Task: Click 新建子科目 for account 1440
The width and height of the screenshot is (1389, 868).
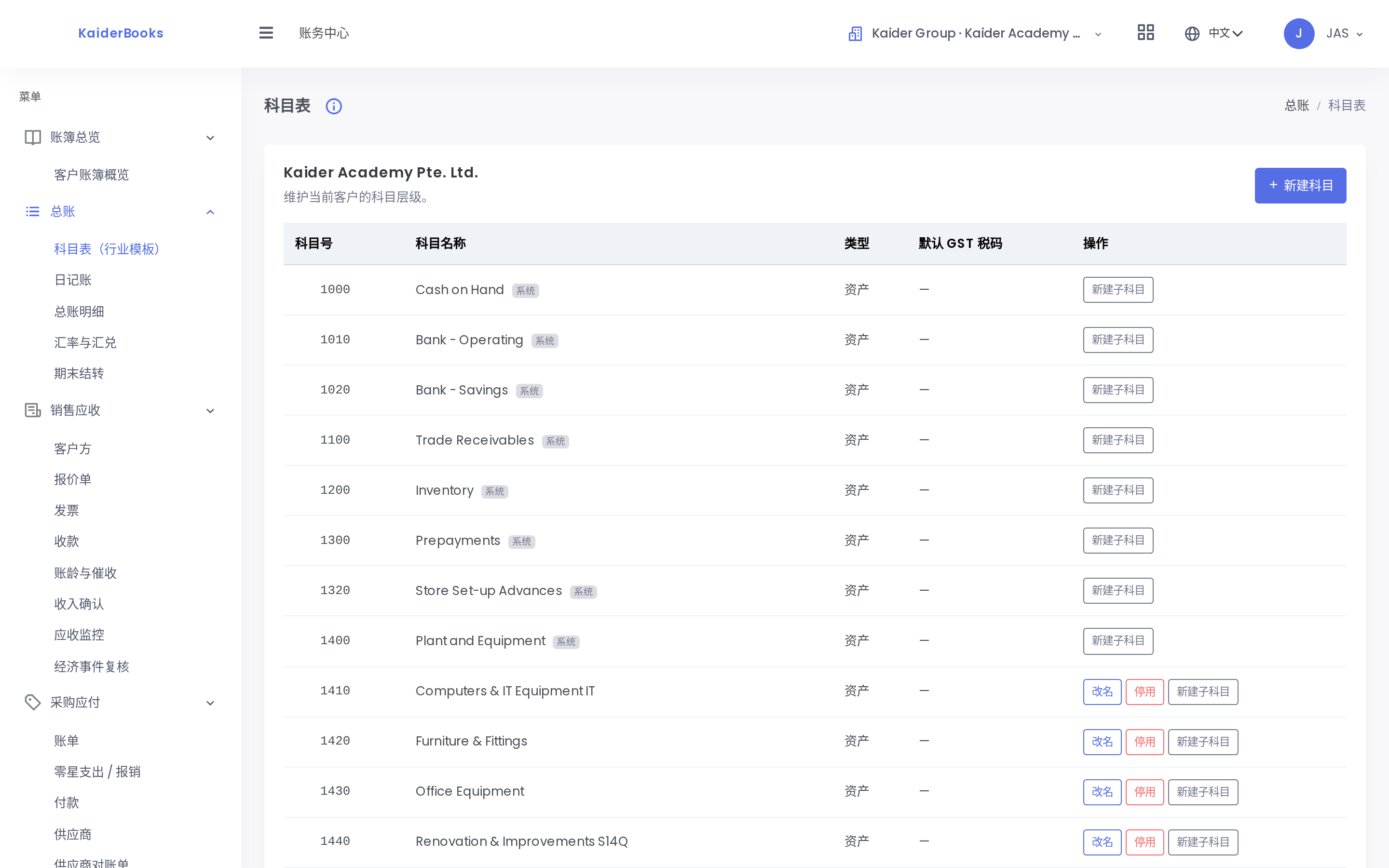Action: (1203, 842)
